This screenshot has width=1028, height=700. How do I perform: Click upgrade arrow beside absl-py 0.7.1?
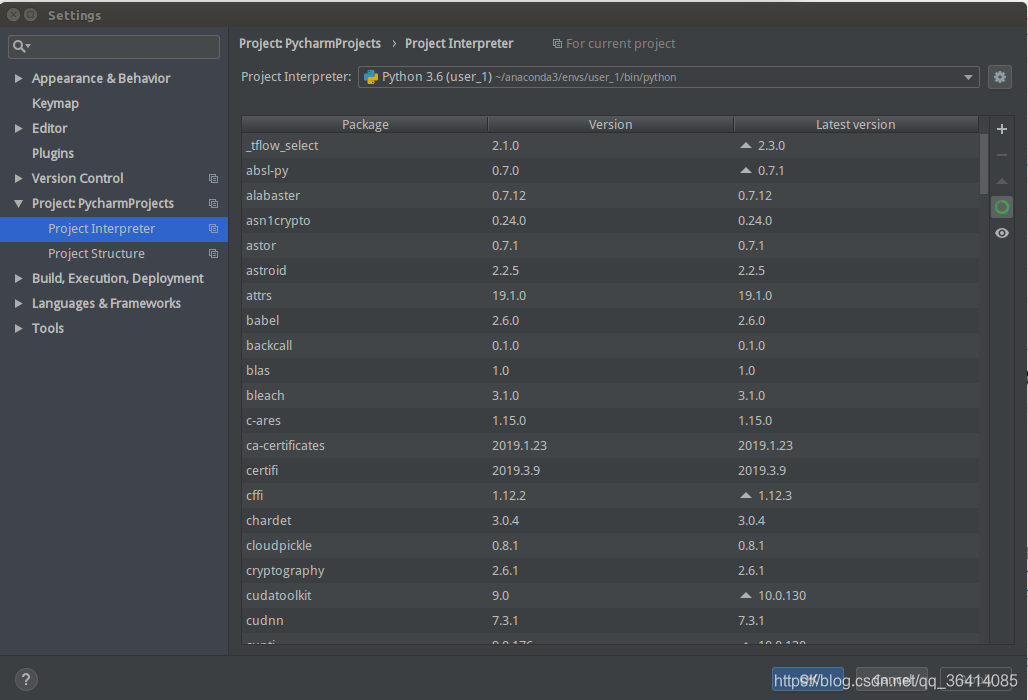point(745,170)
